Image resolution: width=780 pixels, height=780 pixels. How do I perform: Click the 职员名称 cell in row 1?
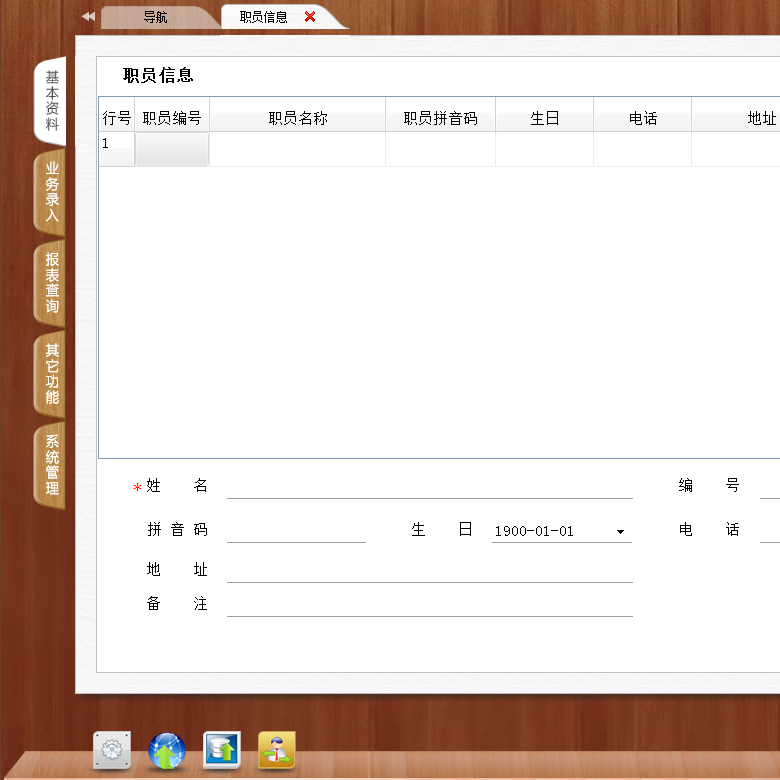297,149
